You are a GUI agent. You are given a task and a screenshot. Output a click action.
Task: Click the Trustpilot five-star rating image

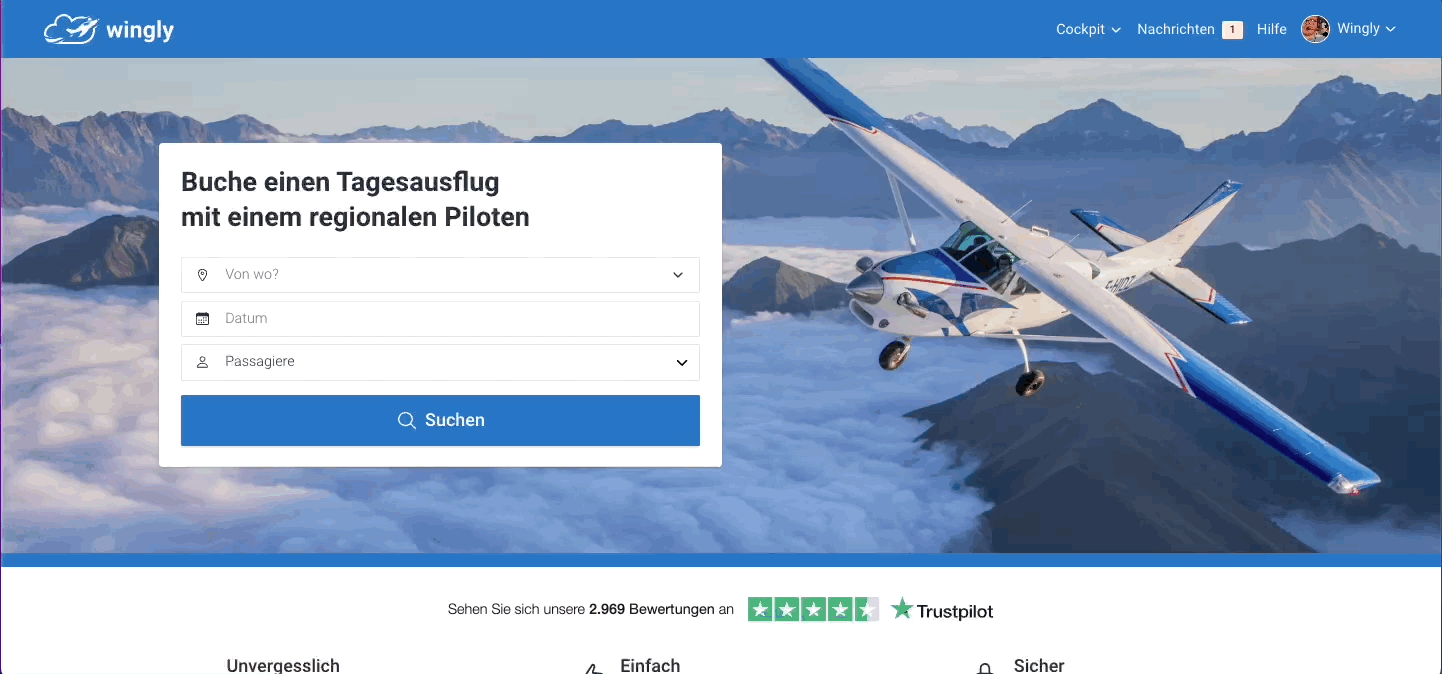click(813, 609)
